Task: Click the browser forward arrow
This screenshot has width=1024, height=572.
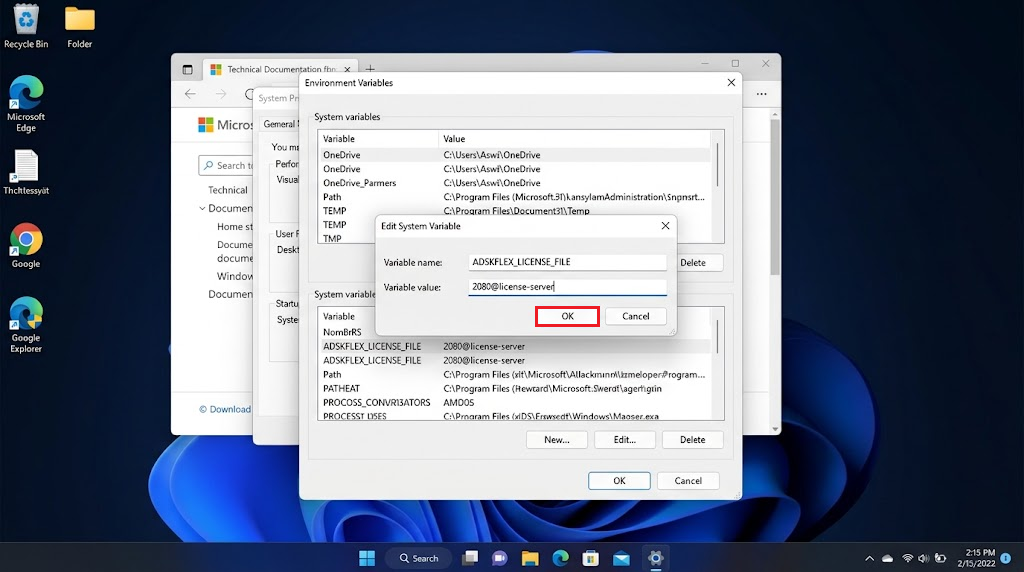Action: coord(221,94)
